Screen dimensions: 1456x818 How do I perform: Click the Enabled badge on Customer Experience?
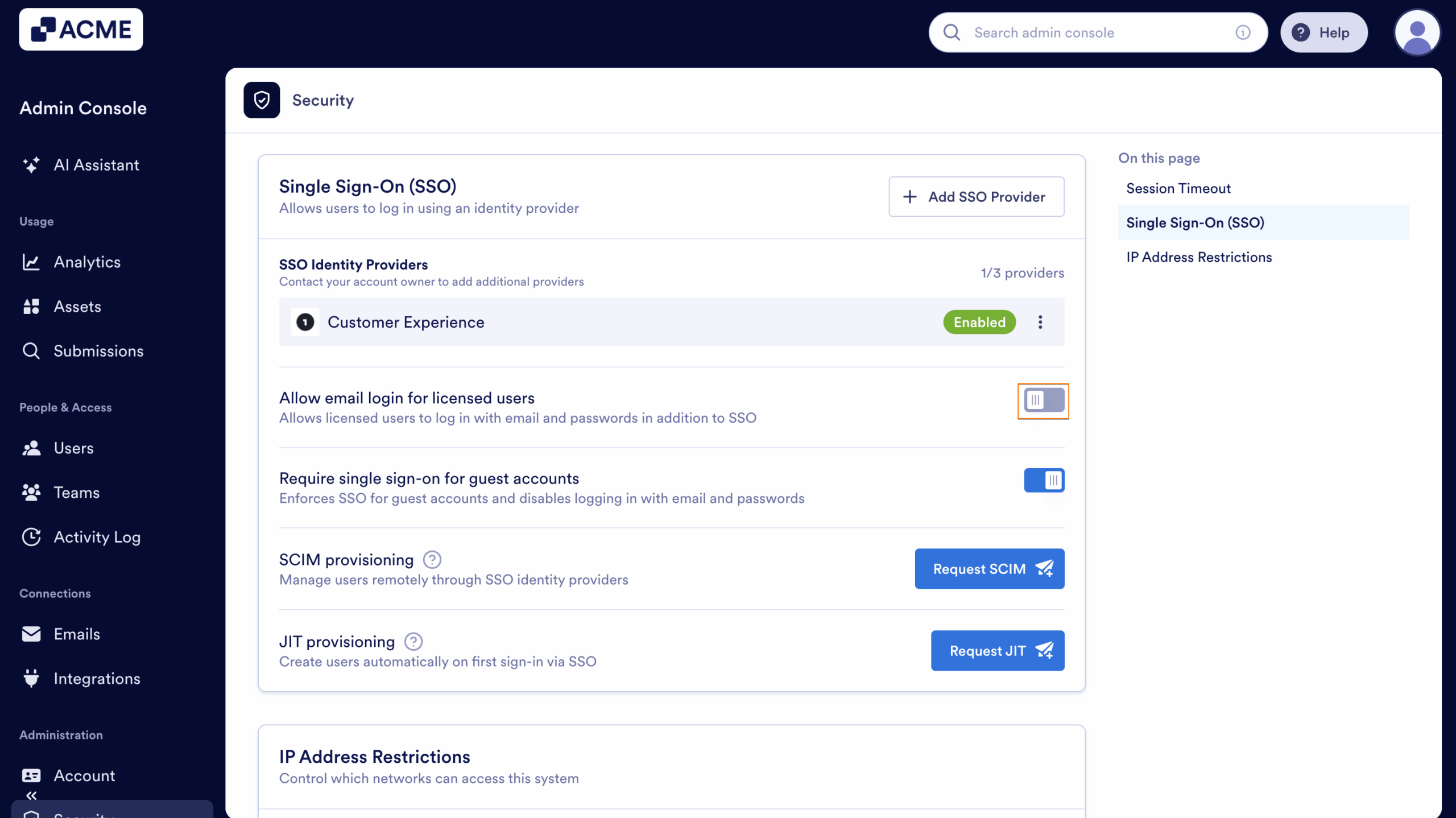(978, 322)
